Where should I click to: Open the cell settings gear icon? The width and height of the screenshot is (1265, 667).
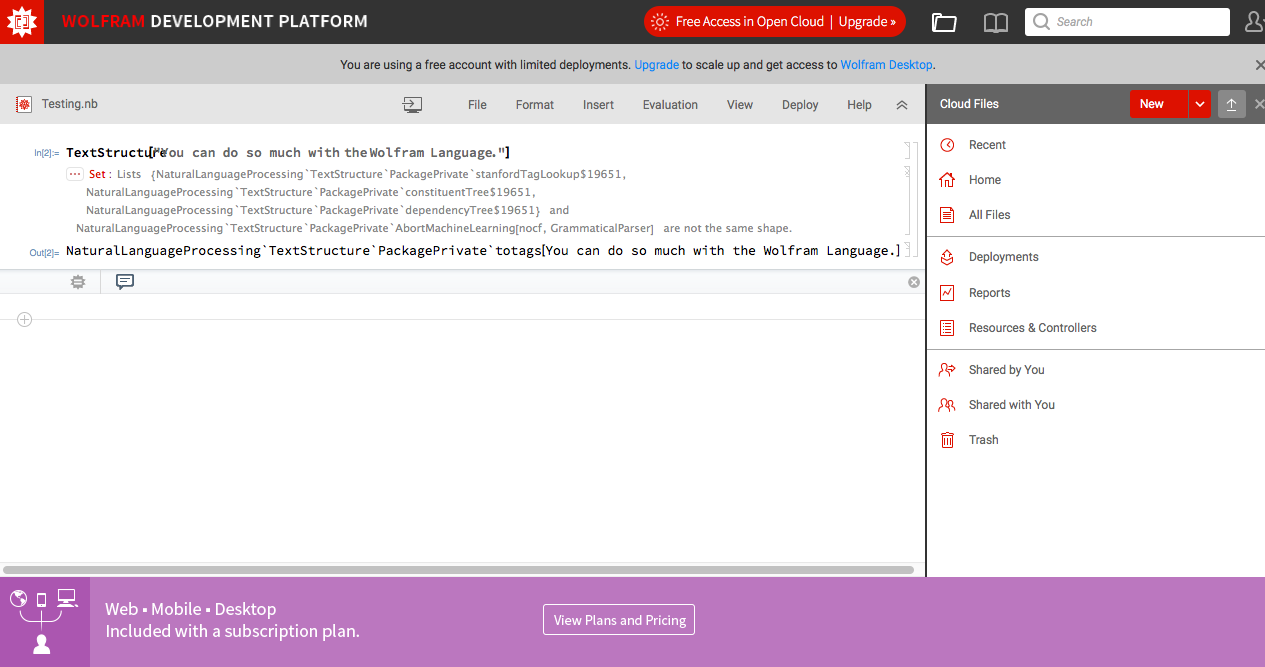pos(78,282)
